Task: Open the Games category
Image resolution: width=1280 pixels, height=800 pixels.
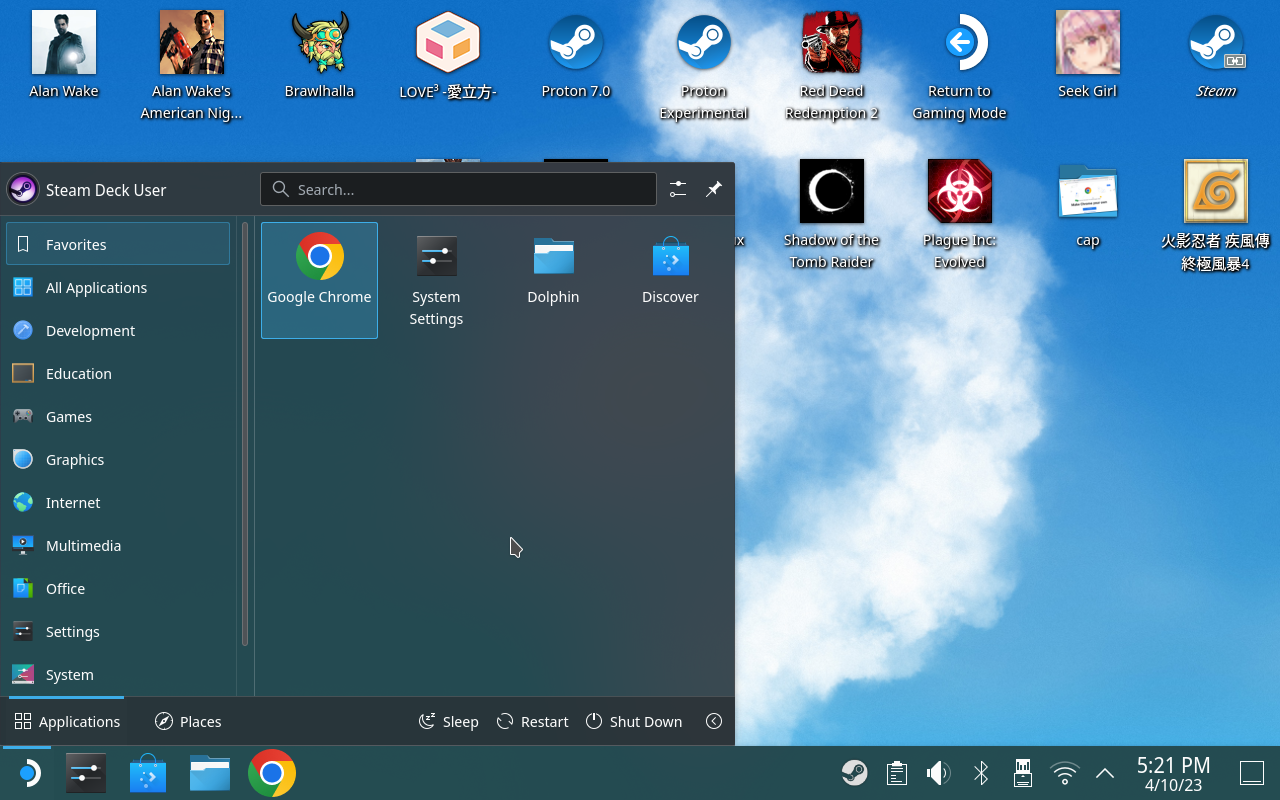Action: (x=118, y=416)
